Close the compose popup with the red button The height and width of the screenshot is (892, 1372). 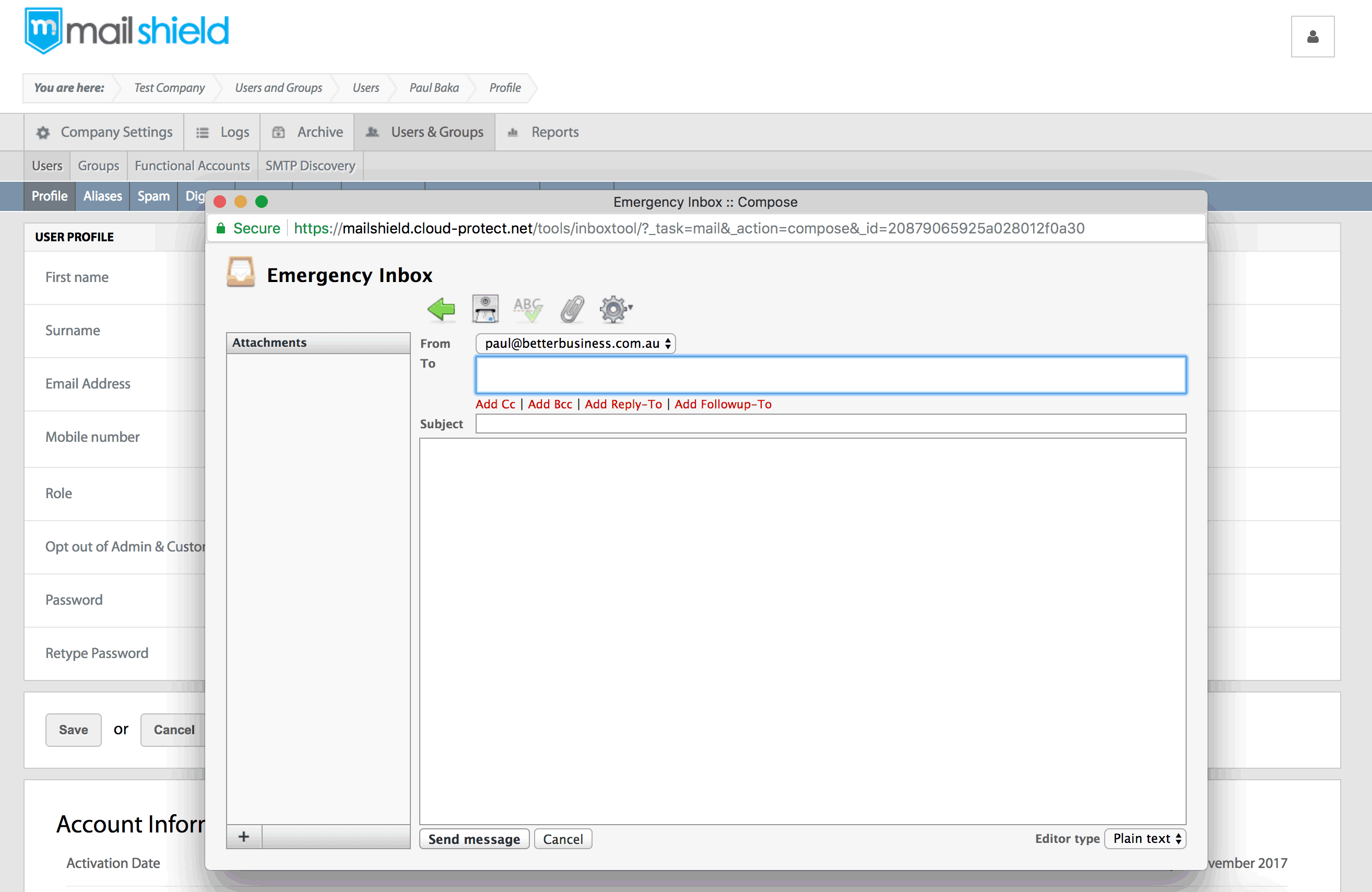[x=220, y=202]
